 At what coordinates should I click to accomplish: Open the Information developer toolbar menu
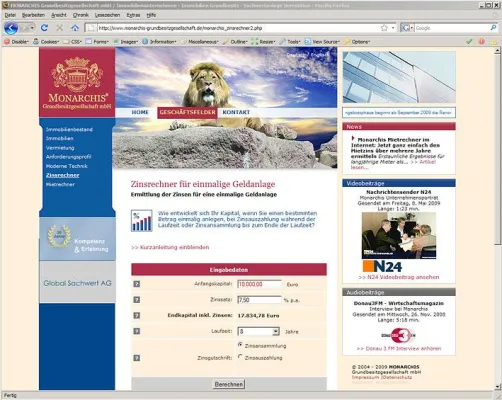(159, 42)
